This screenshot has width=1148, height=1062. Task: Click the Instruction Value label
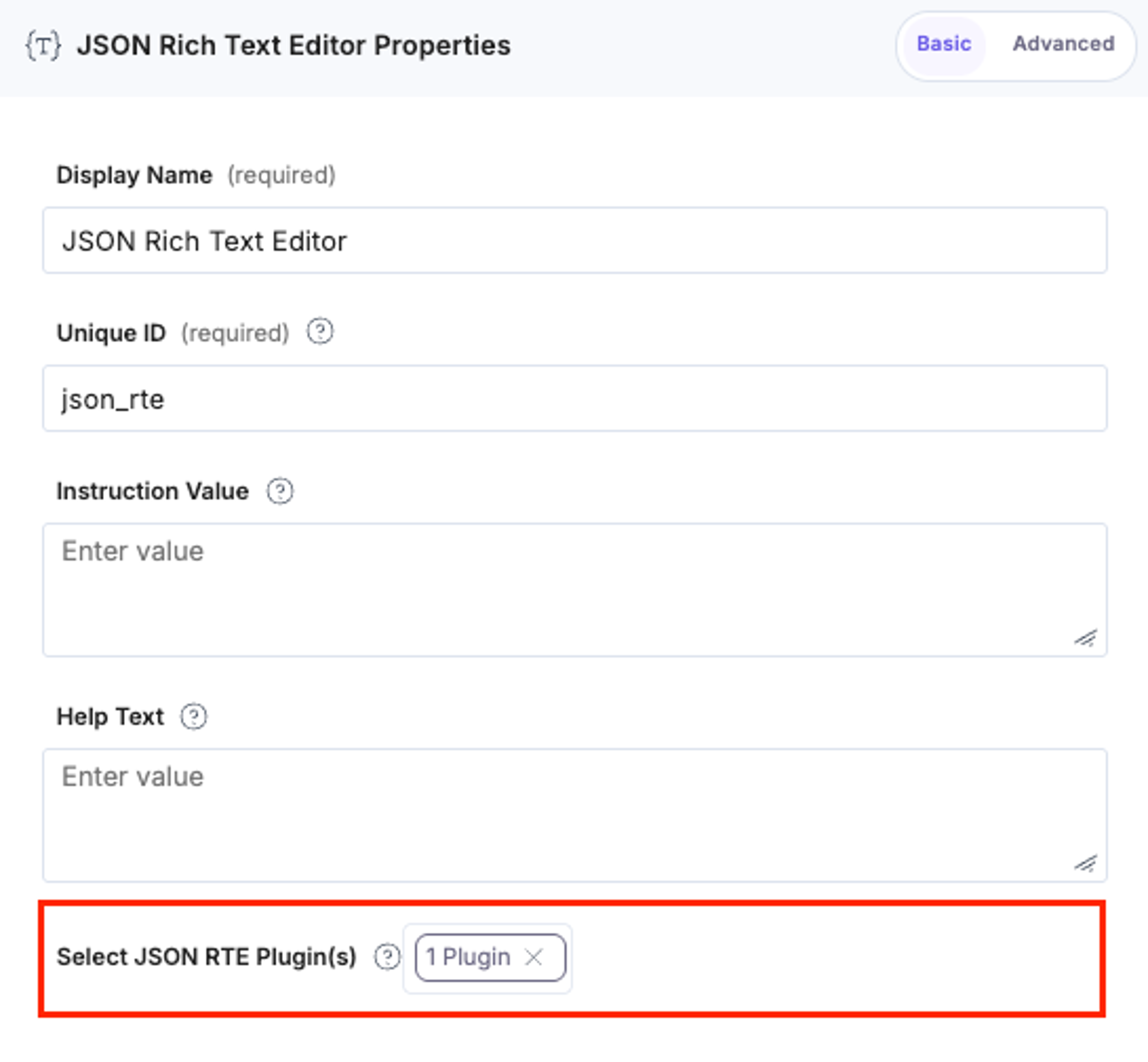tap(153, 491)
